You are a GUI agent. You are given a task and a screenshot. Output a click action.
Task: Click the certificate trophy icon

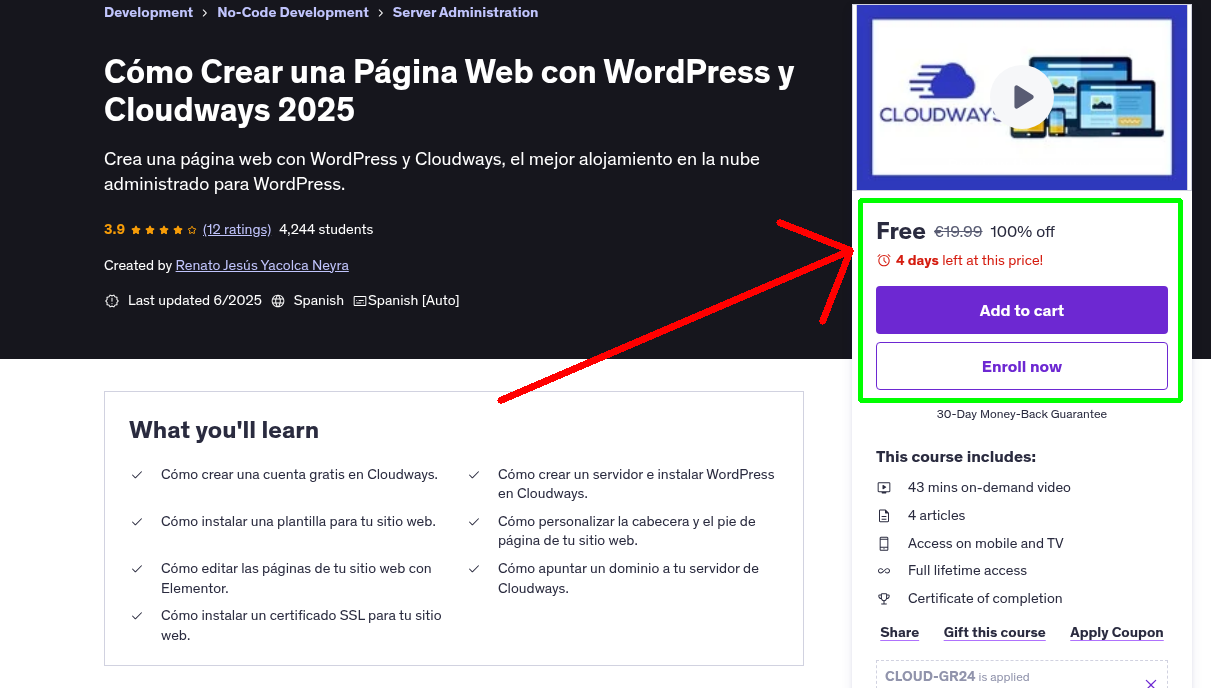(x=884, y=599)
